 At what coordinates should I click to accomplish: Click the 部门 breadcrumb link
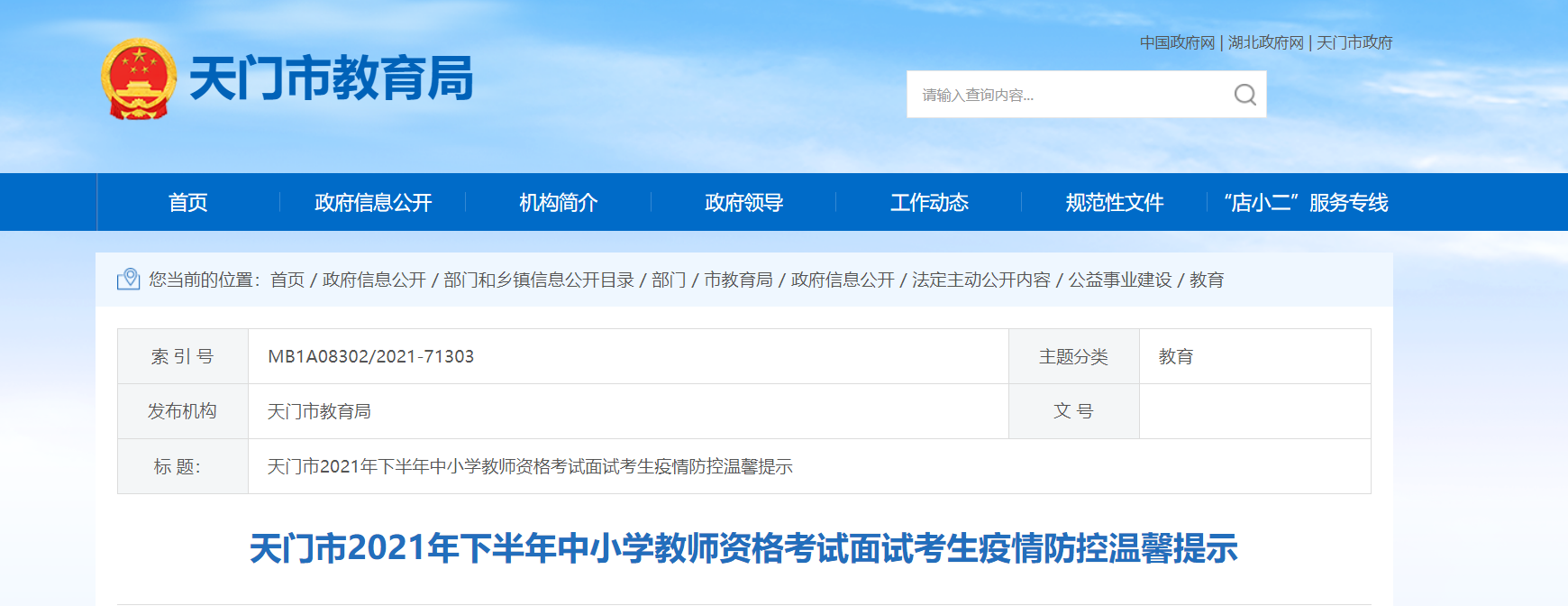point(669,280)
